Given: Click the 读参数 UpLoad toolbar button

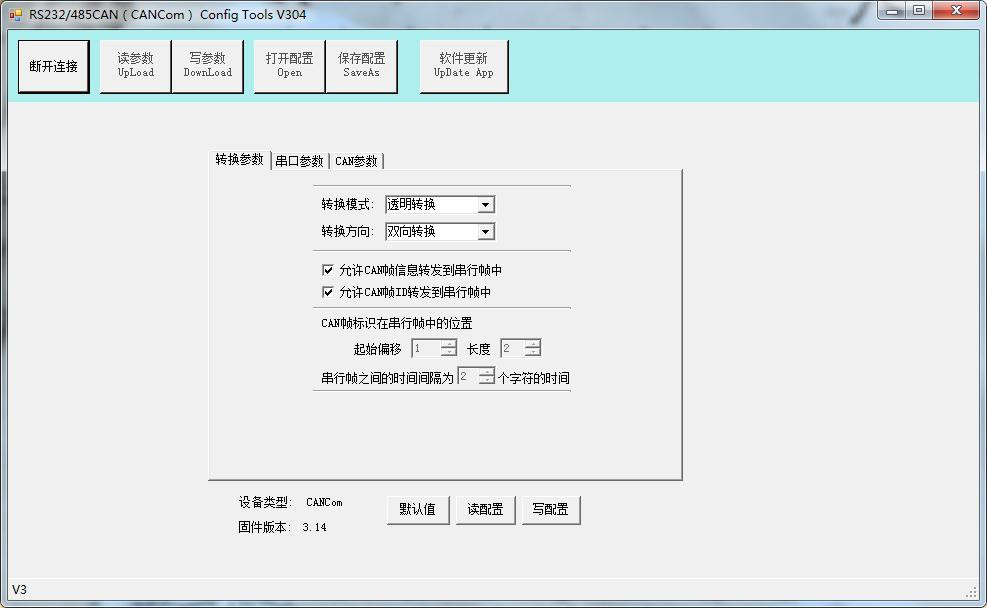Looking at the screenshot, I should pos(135,66).
